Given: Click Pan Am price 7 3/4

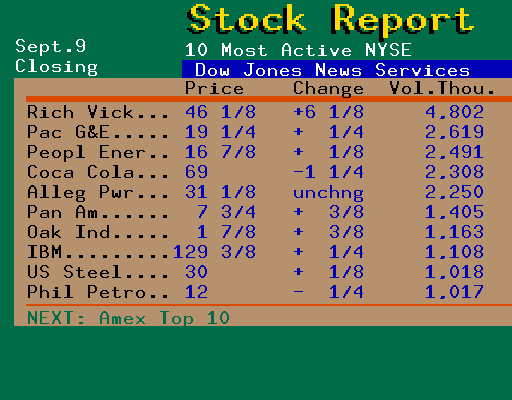Looking at the screenshot, I should (x=226, y=212).
